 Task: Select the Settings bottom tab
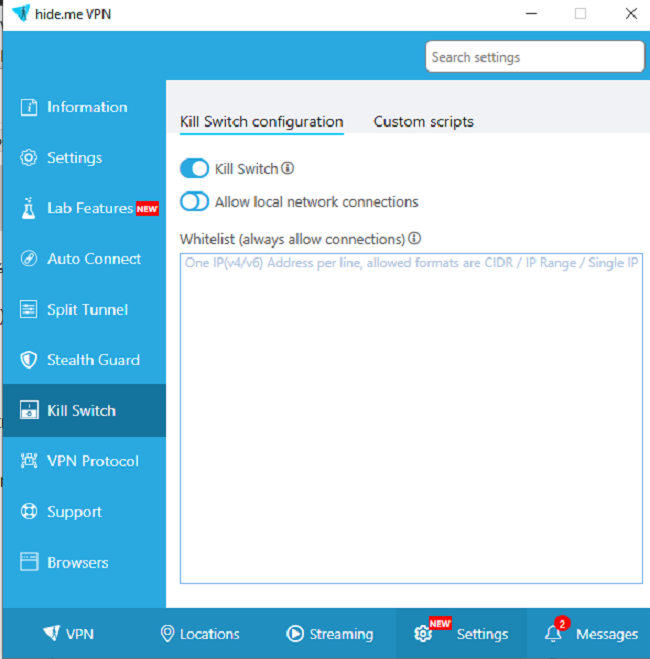461,633
